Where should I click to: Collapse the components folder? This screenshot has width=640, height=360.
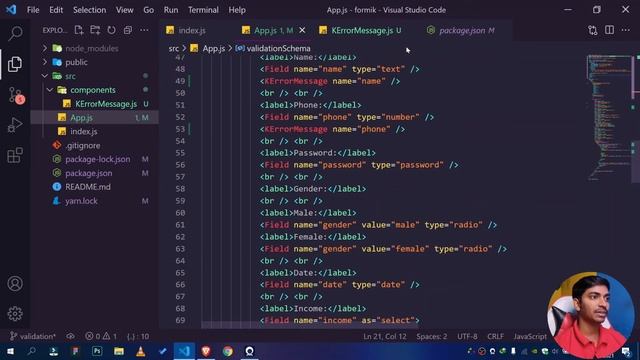coord(50,90)
